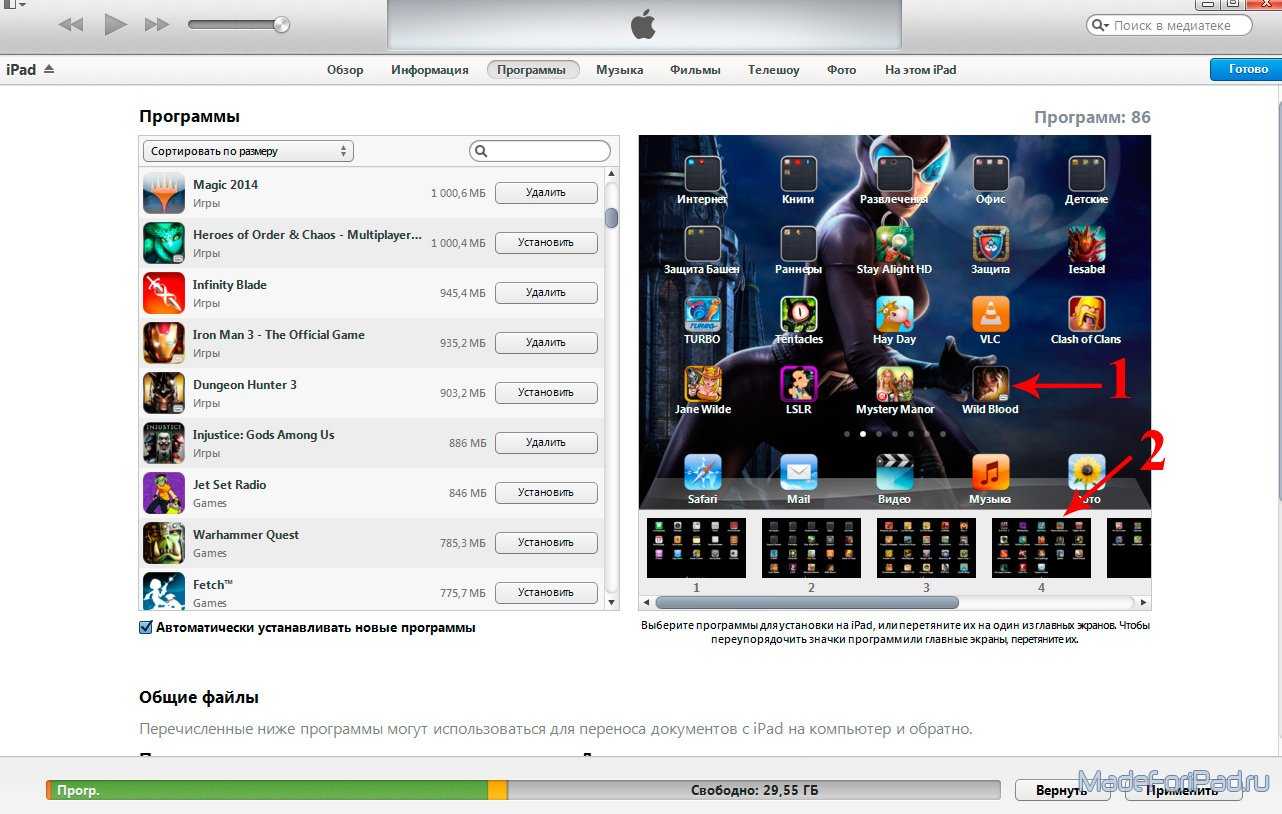
Task: Select the Clash of Clans icon
Action: tap(1086, 314)
